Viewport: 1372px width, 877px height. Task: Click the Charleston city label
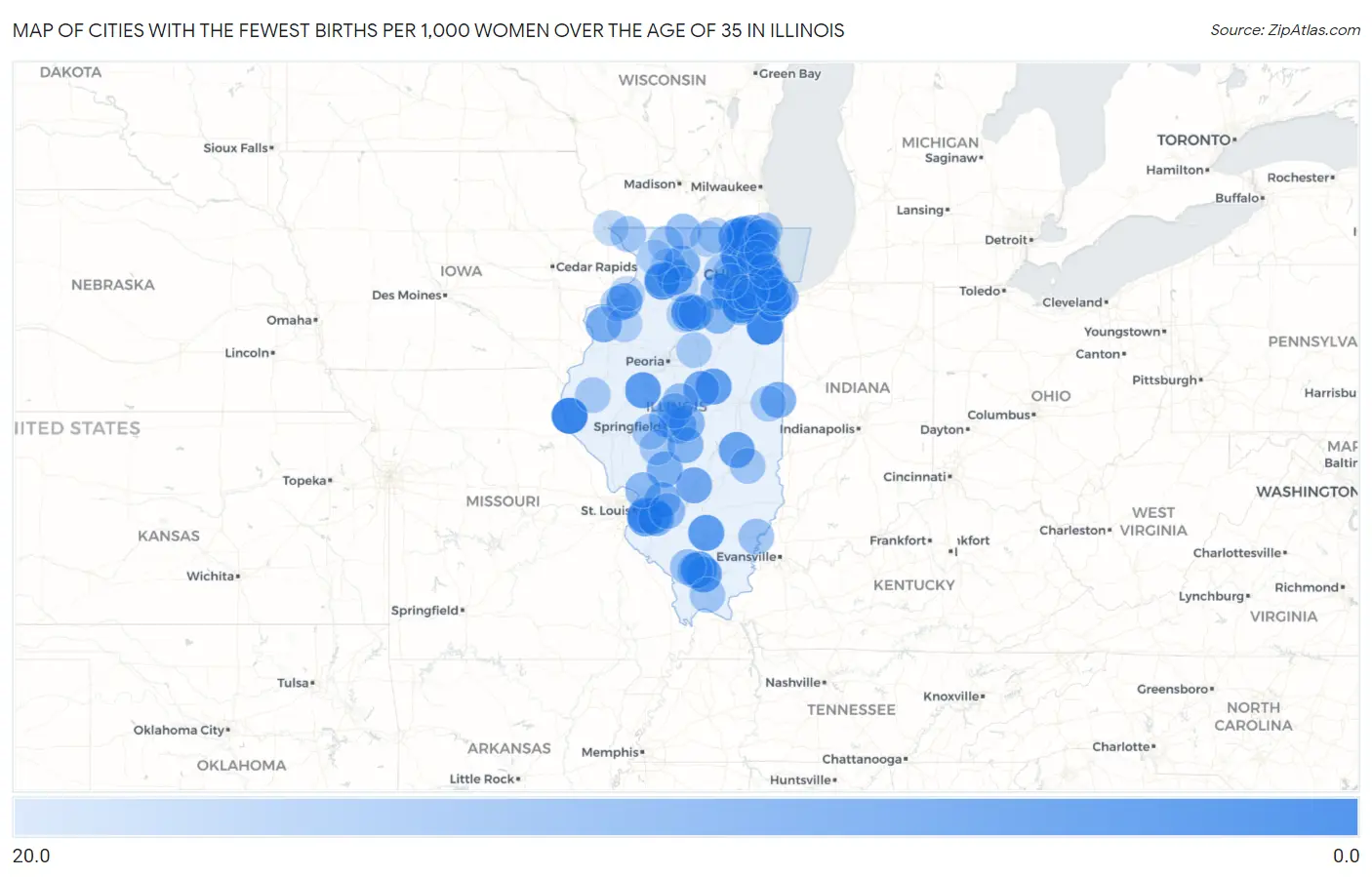click(1072, 530)
